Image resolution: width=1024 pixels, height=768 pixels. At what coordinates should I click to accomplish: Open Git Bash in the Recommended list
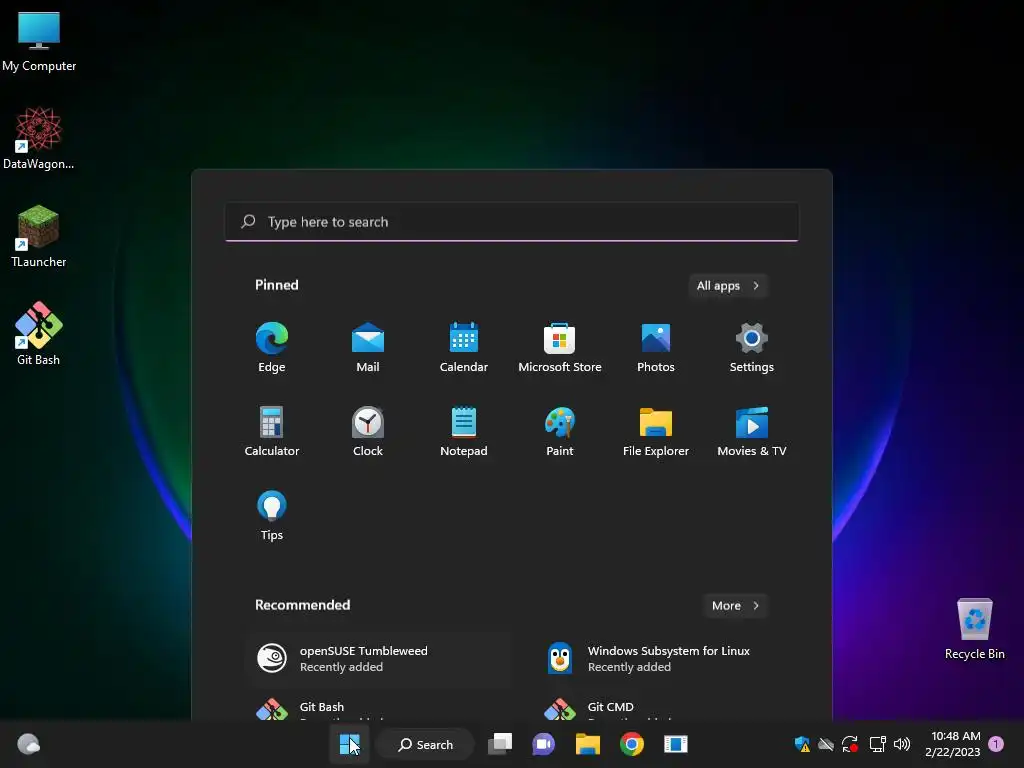point(379,709)
